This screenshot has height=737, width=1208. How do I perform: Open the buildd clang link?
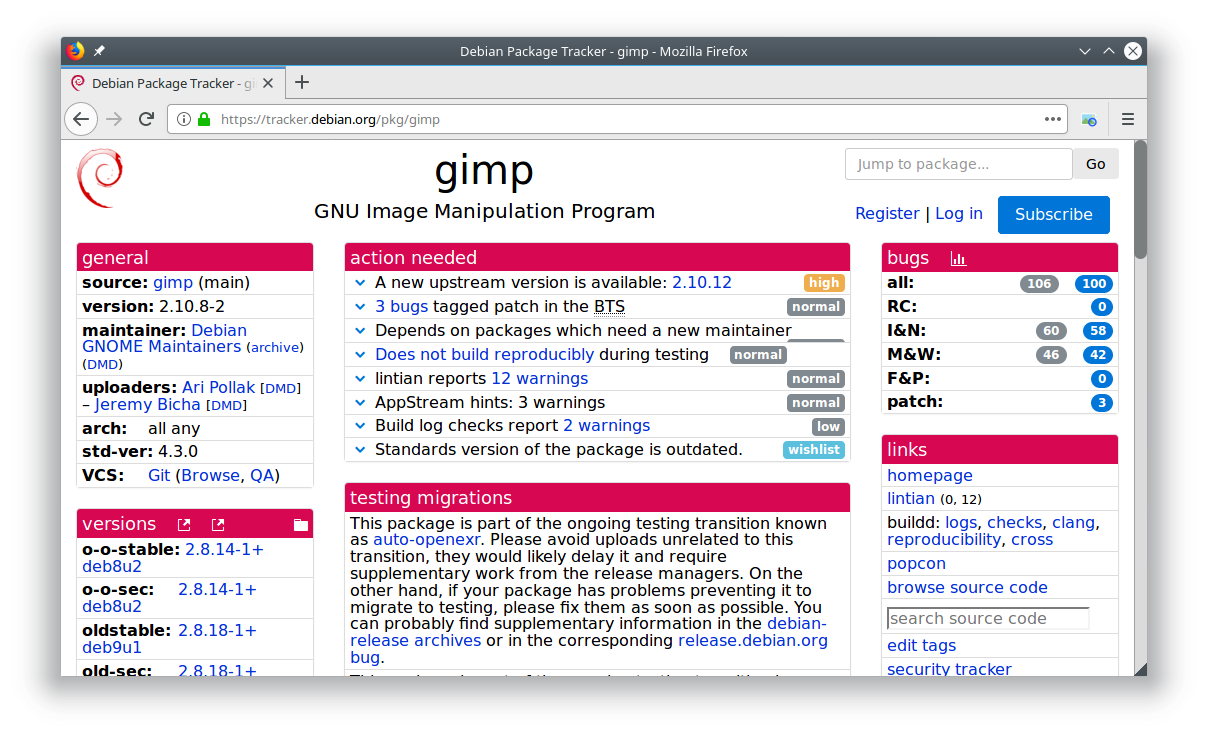pyautogui.click(x=1073, y=523)
